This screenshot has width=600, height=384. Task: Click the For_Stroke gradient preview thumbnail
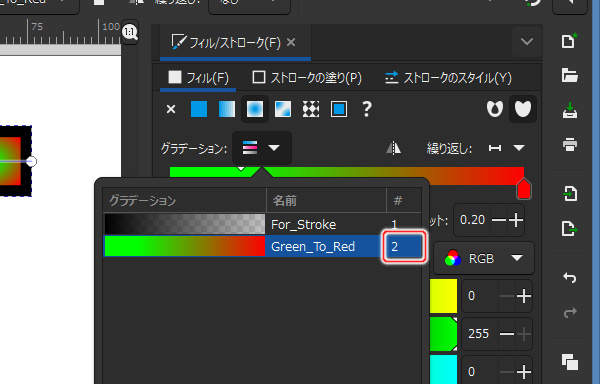(x=184, y=224)
